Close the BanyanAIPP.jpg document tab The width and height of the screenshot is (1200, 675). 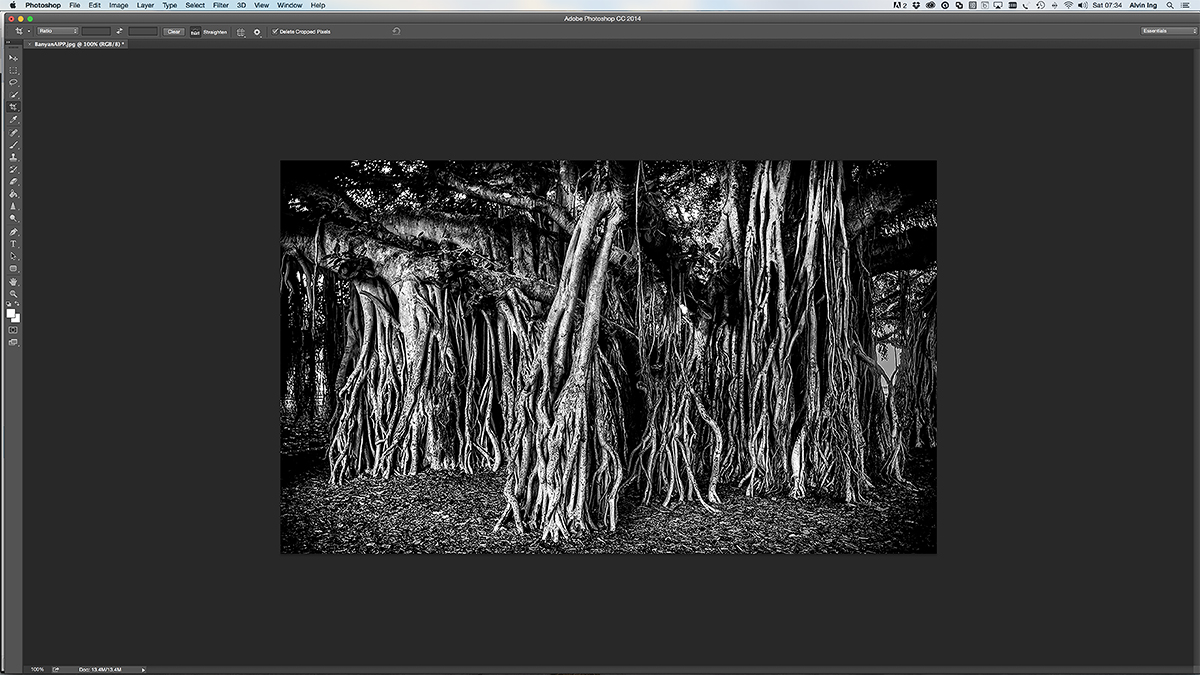click(x=29, y=44)
